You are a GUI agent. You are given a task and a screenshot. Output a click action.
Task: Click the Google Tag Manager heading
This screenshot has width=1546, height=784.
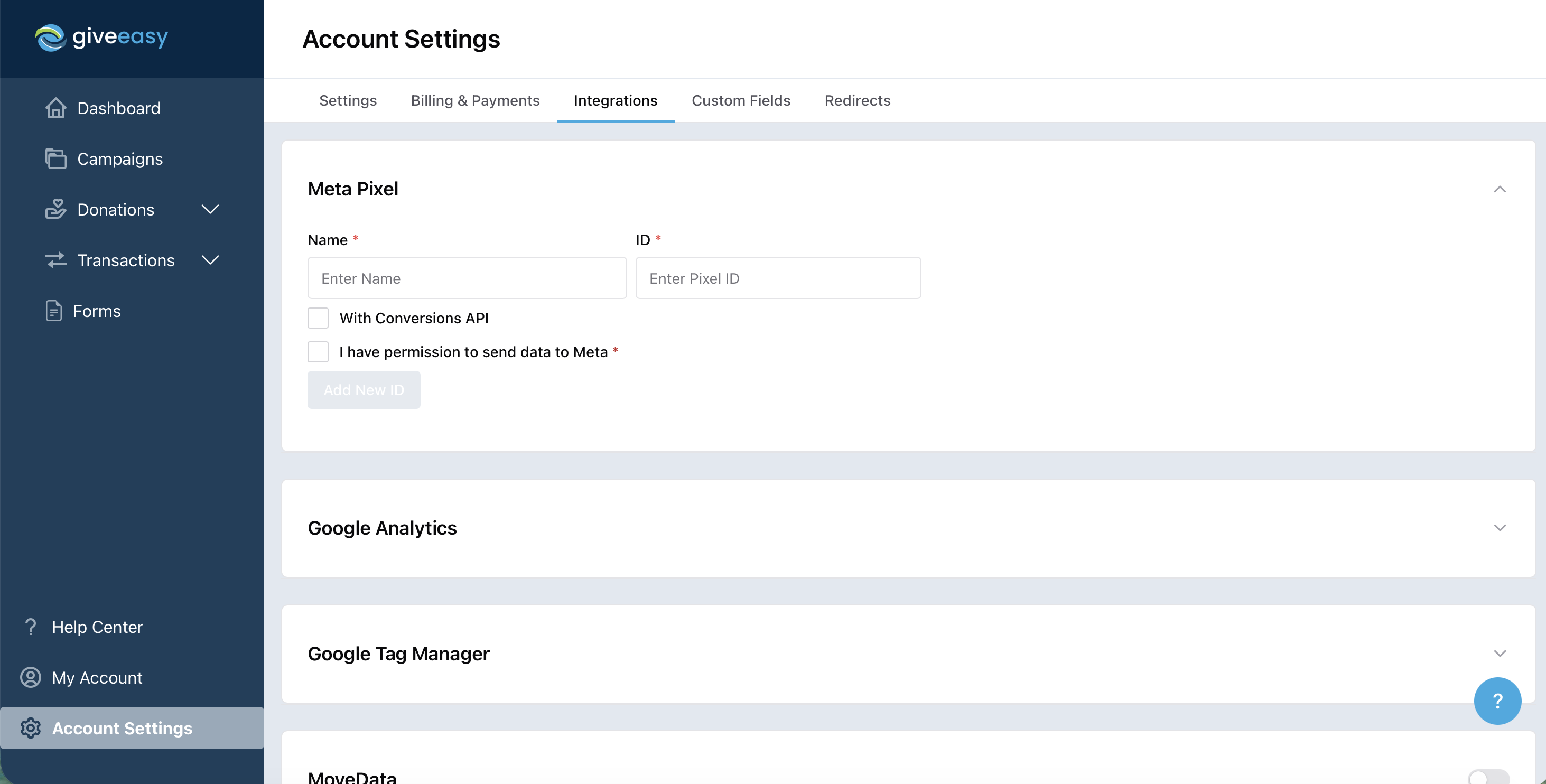point(398,654)
